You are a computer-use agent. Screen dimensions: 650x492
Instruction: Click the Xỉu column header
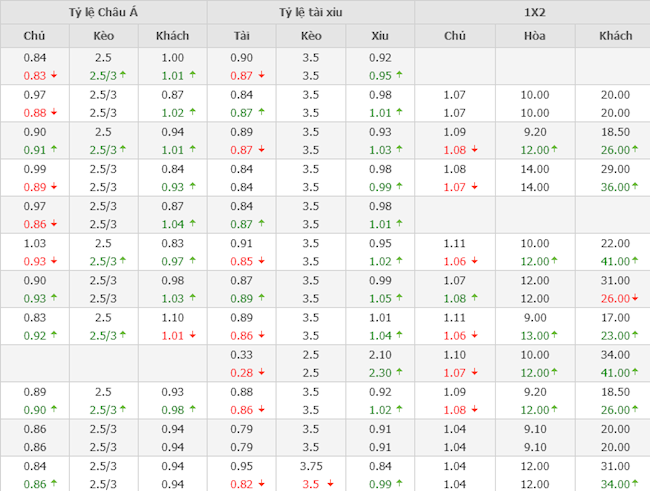coord(379,36)
